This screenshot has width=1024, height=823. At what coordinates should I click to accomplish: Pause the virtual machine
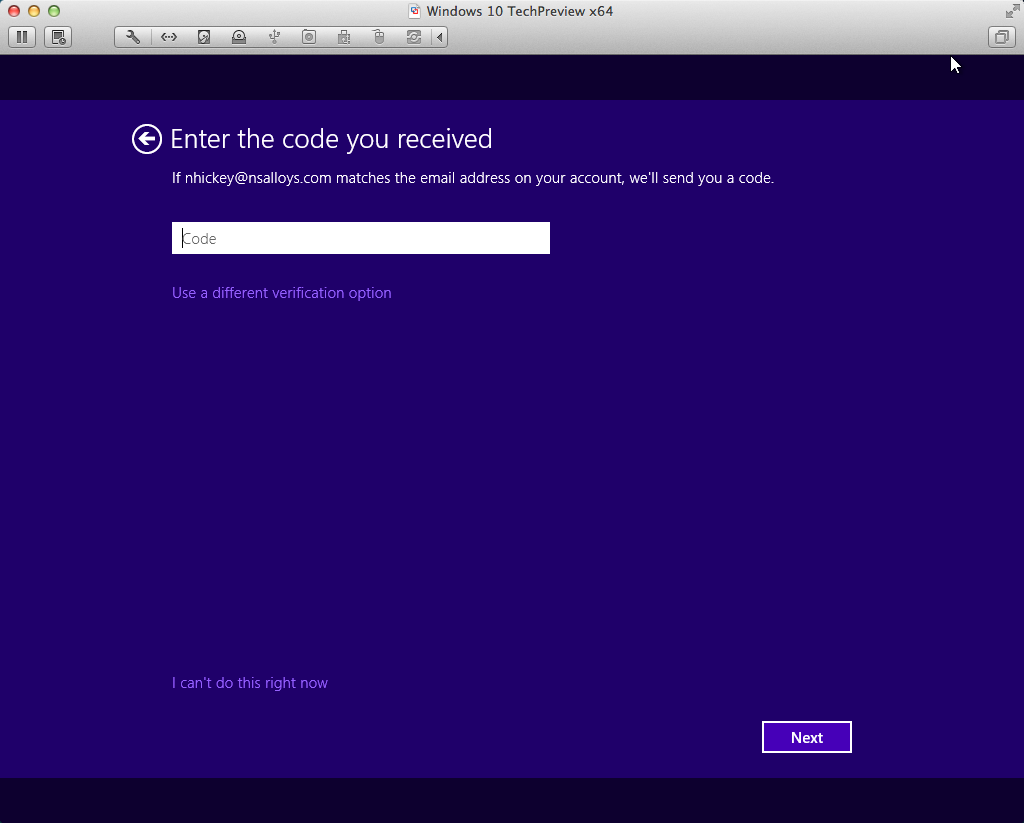22,37
